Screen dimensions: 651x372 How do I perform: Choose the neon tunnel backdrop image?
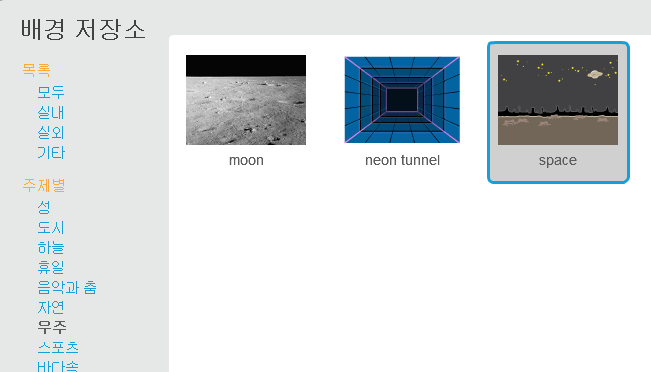click(x=402, y=100)
